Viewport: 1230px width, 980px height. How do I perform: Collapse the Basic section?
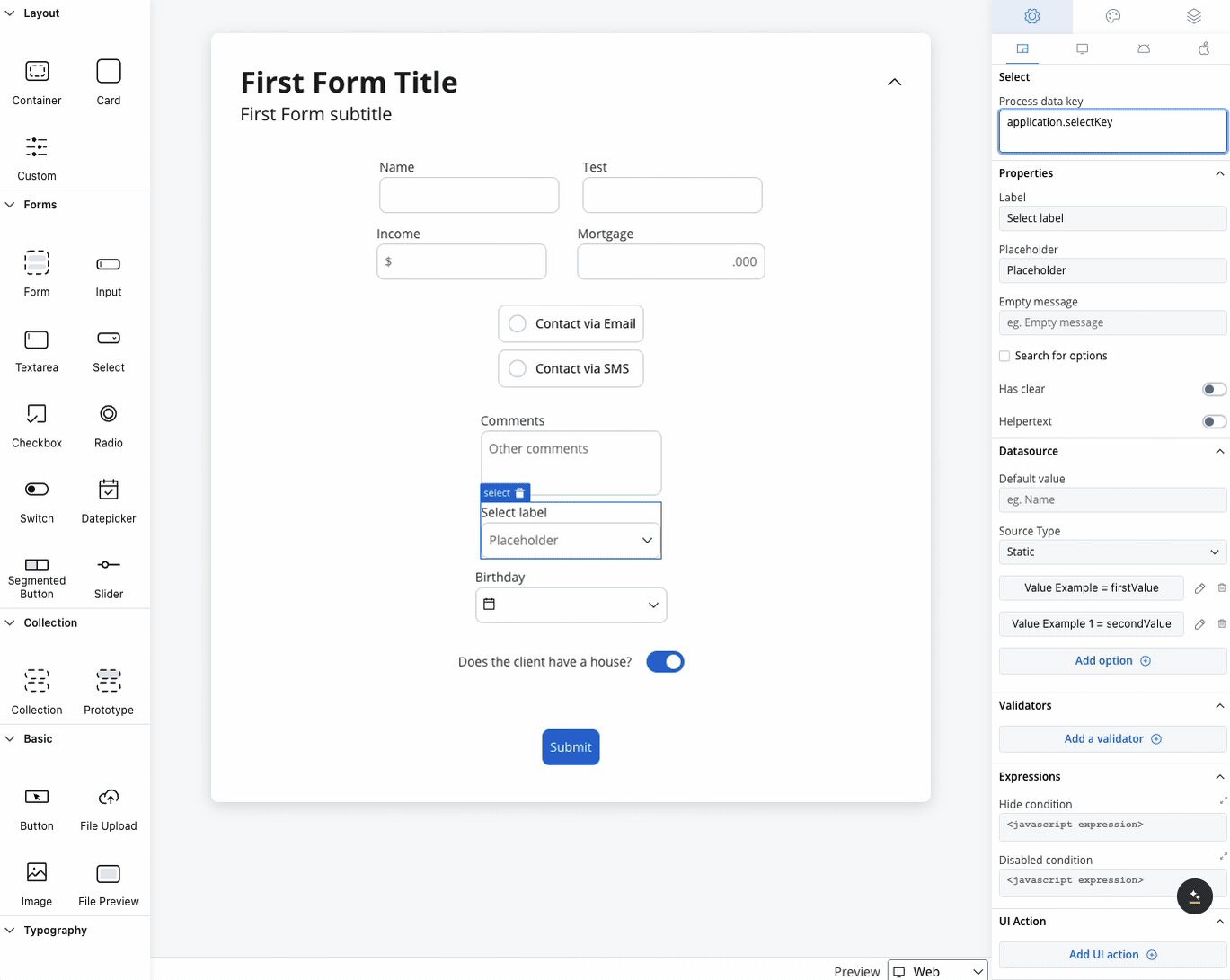pyautogui.click(x=11, y=738)
